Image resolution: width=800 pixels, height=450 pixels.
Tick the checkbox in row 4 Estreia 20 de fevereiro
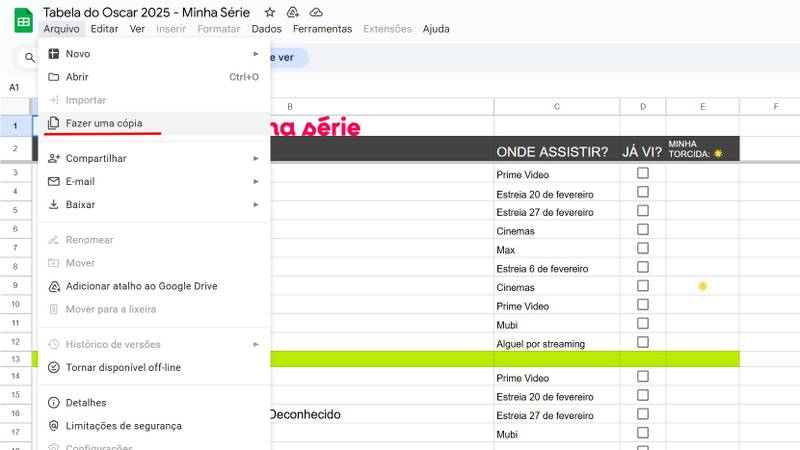tap(643, 192)
